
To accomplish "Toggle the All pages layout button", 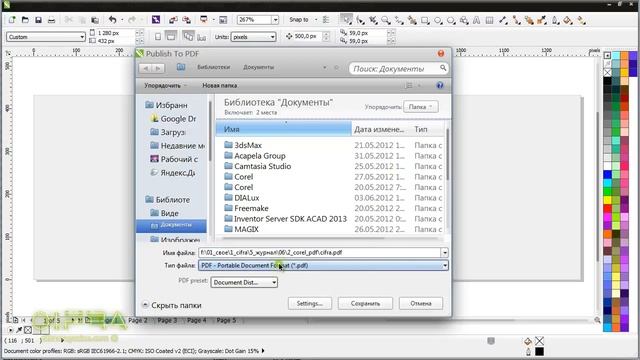I will 188,37.
